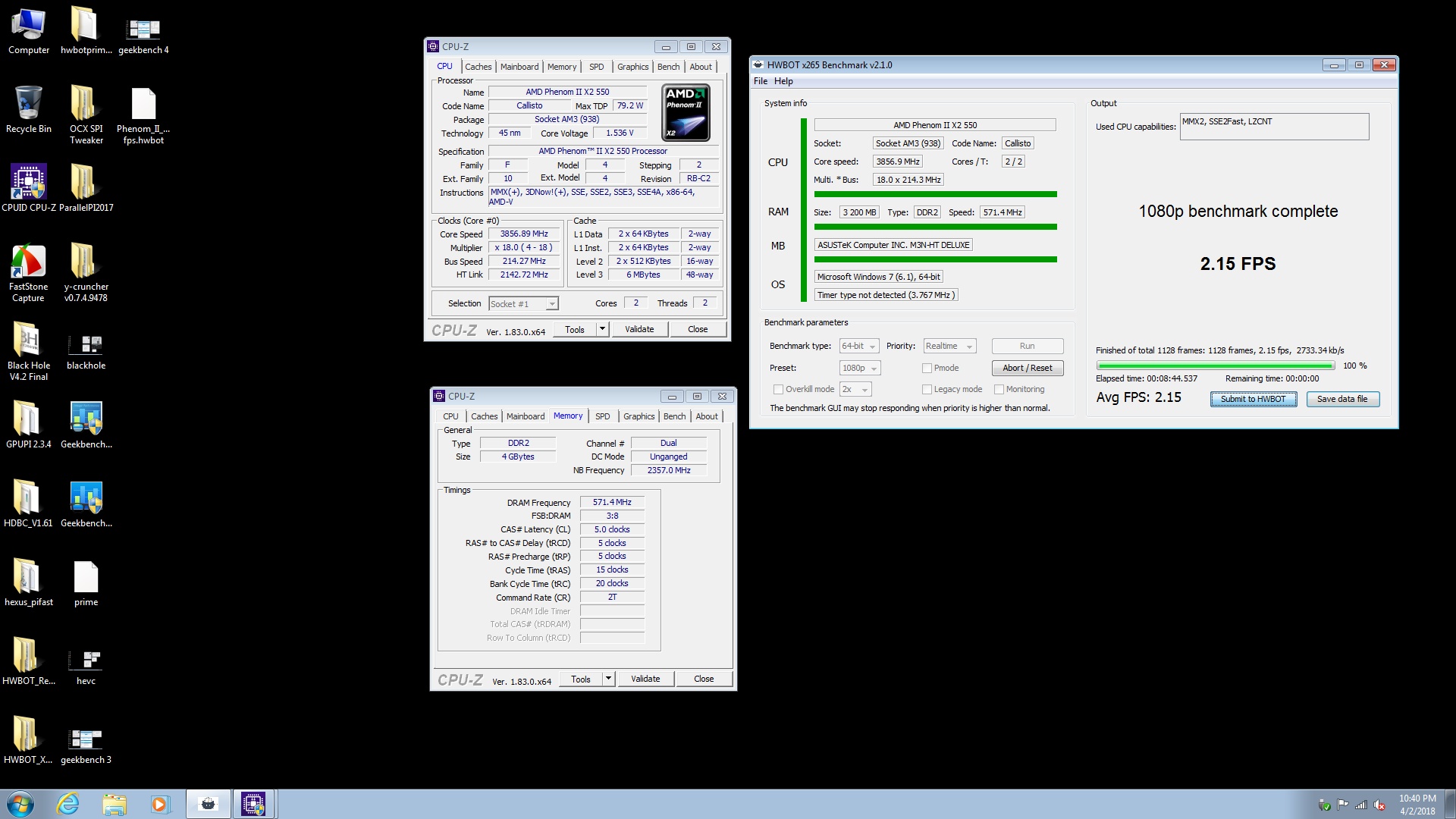
Task: Open the Priority Realtime dropdown
Action: pyautogui.click(x=949, y=347)
